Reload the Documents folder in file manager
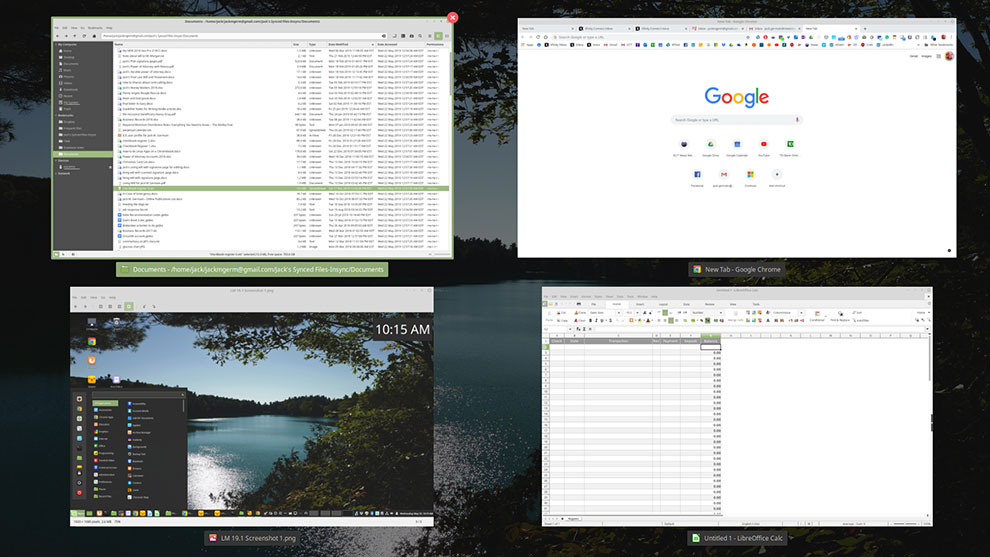Screen dimensions: 990x557 tap(84, 36)
